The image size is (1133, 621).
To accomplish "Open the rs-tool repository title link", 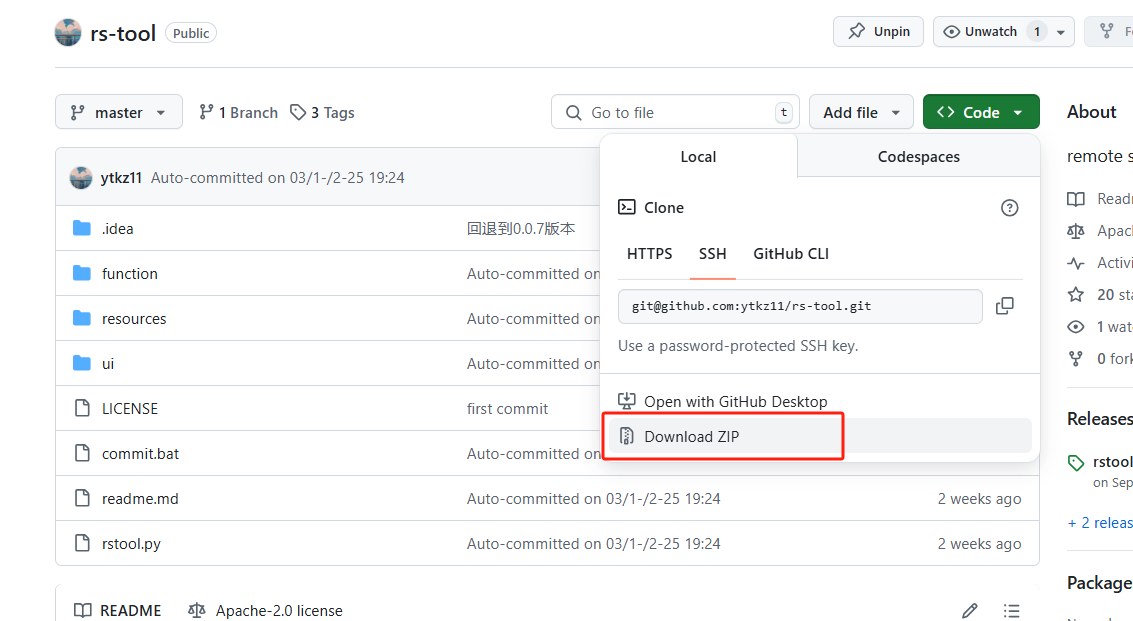I will pyautogui.click(x=123, y=33).
